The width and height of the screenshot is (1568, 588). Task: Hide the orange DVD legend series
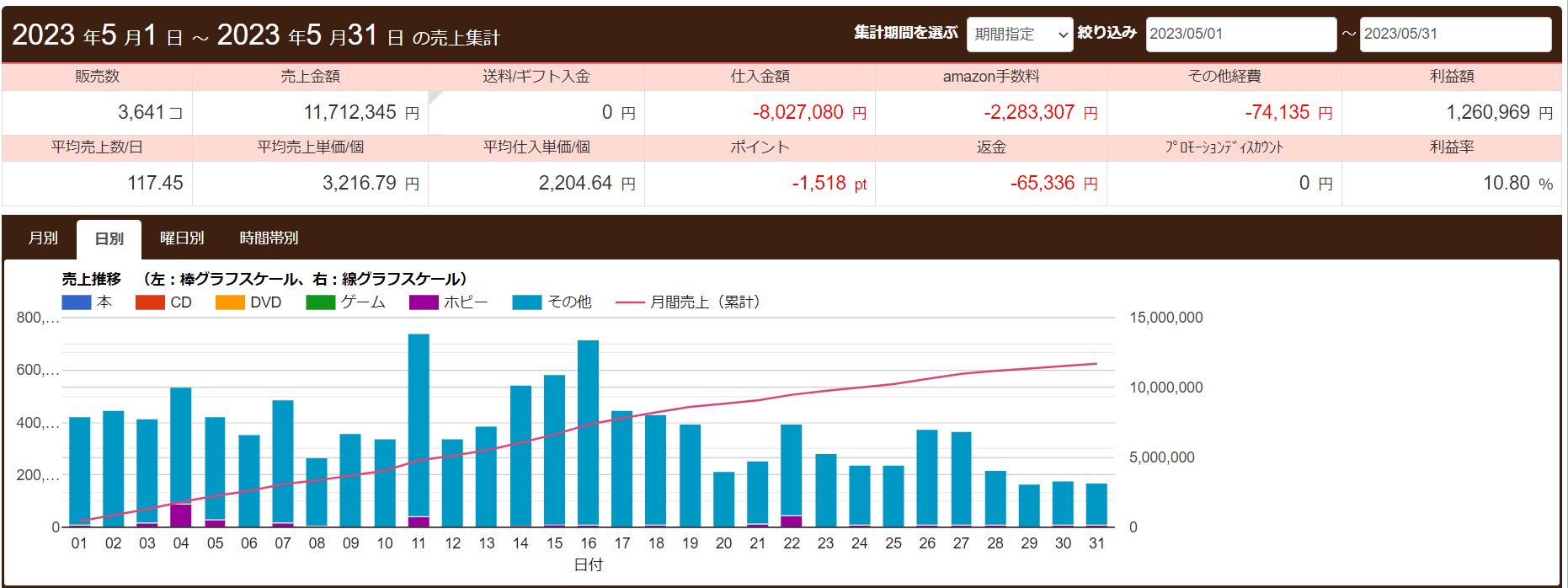click(230, 302)
